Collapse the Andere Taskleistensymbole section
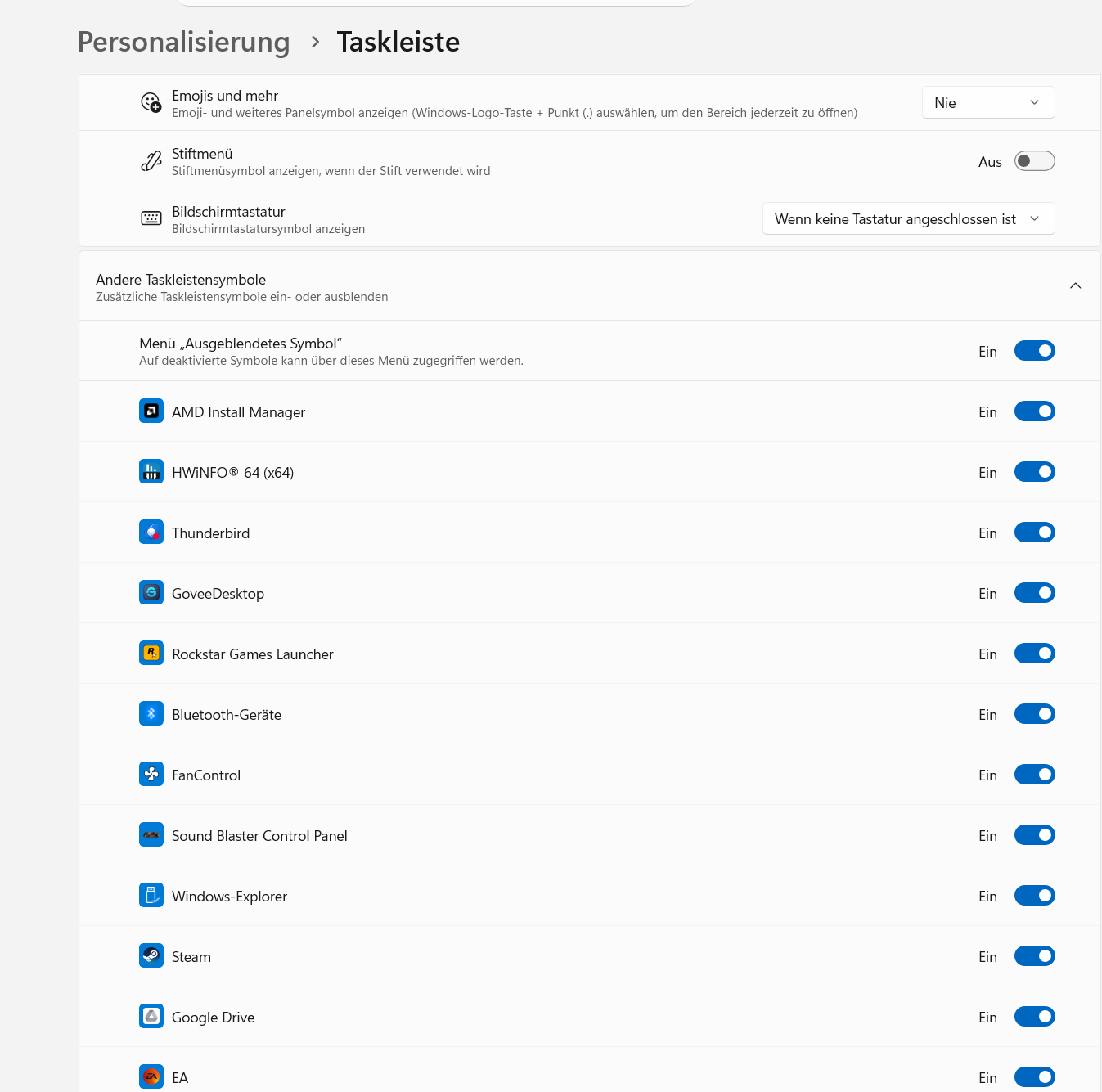This screenshot has height=1092, width=1102. pyautogui.click(x=1075, y=286)
